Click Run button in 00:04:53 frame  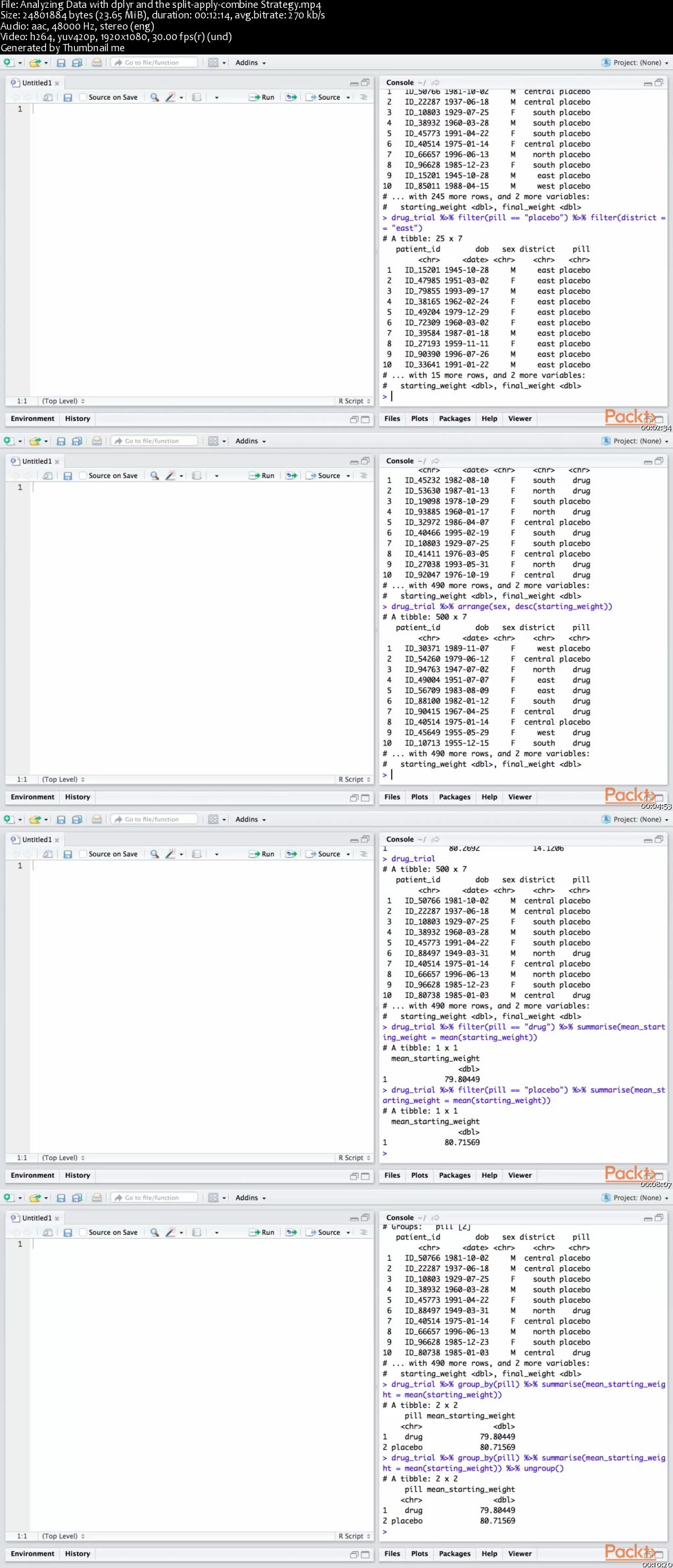[262, 476]
